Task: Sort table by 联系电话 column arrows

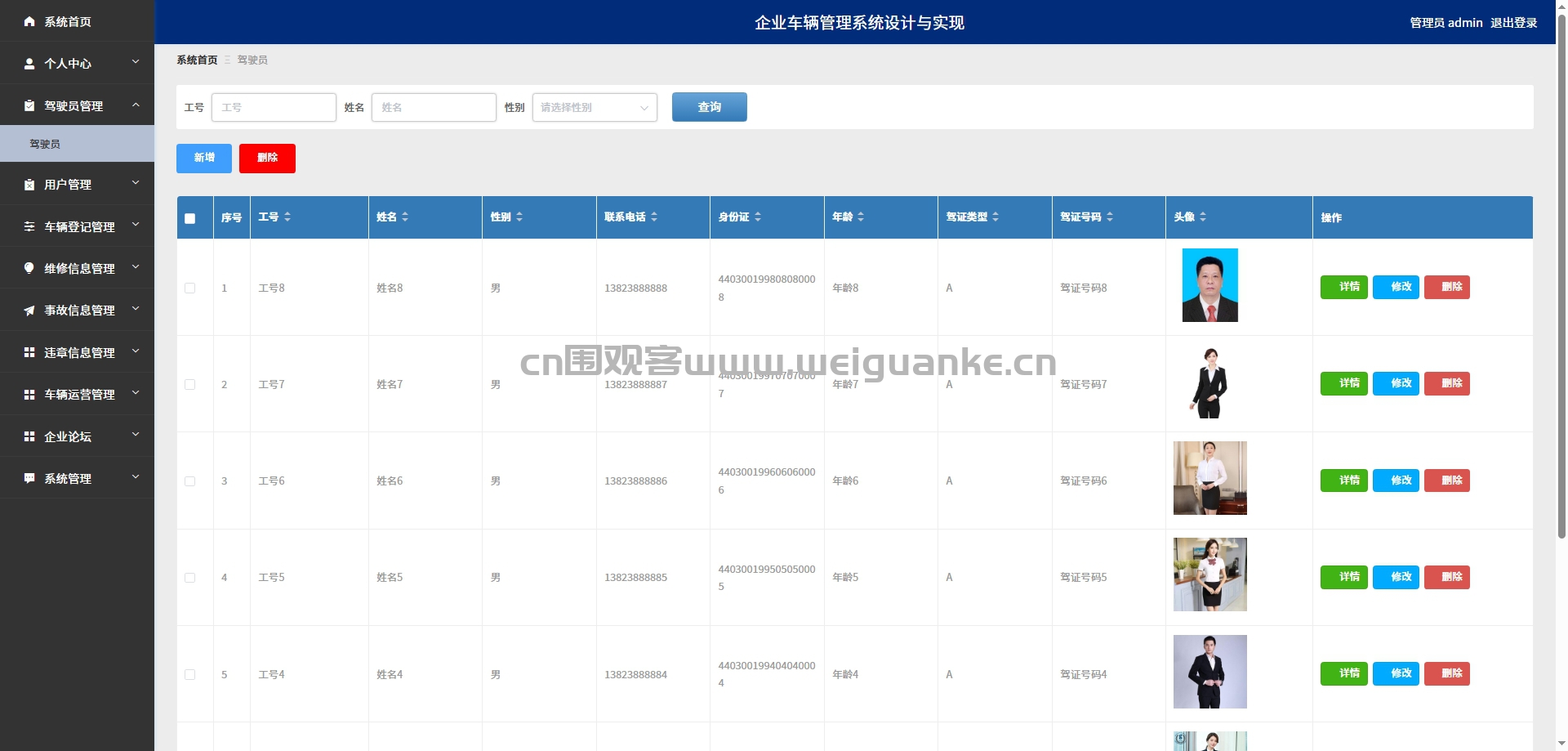Action: tap(654, 217)
